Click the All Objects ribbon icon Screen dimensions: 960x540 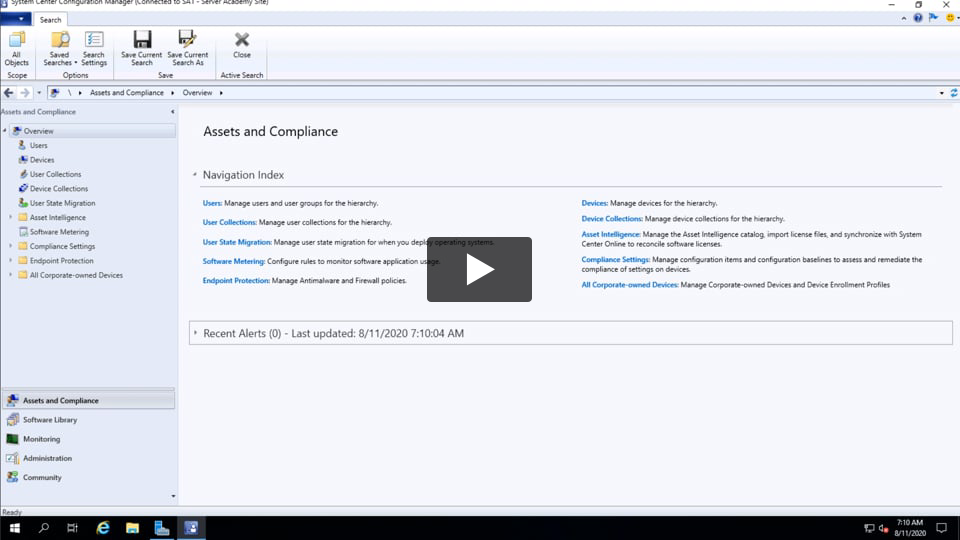pos(17,47)
